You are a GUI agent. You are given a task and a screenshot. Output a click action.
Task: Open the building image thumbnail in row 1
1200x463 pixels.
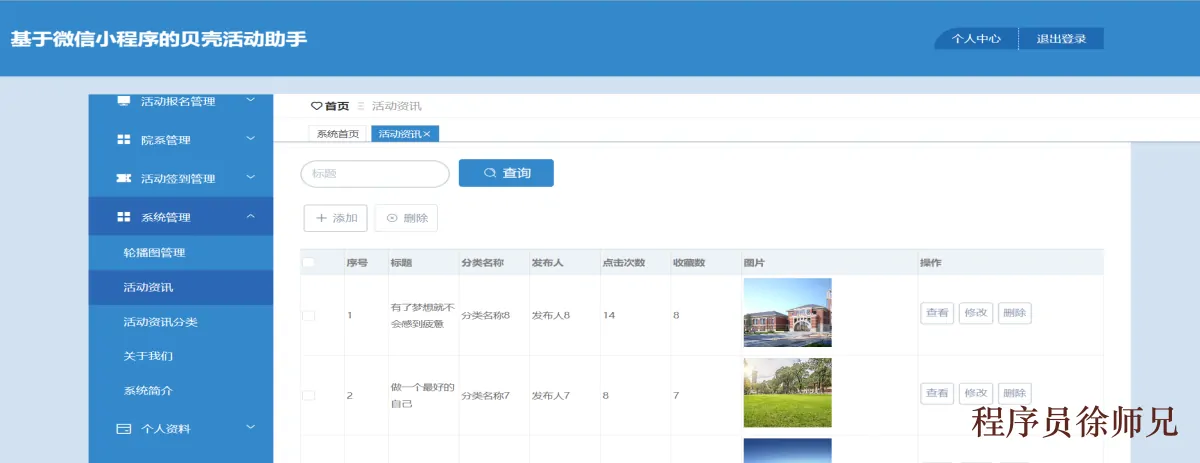click(x=788, y=313)
